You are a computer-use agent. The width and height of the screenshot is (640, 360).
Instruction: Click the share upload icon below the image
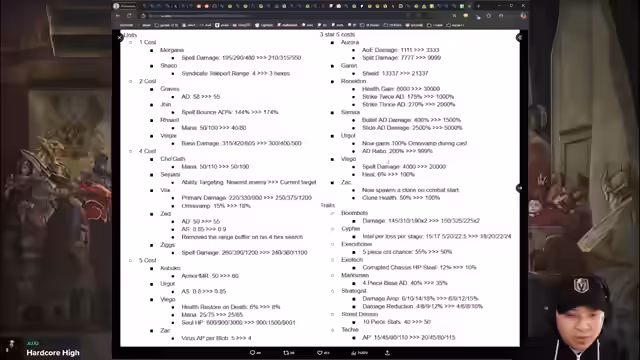pos(387,353)
